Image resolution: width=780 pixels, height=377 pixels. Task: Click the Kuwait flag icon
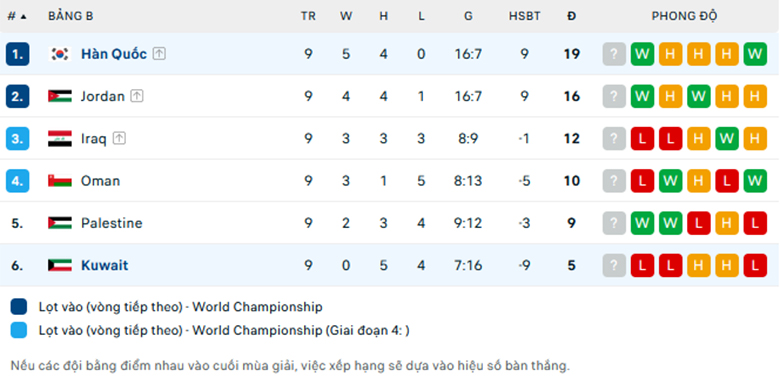(x=60, y=265)
